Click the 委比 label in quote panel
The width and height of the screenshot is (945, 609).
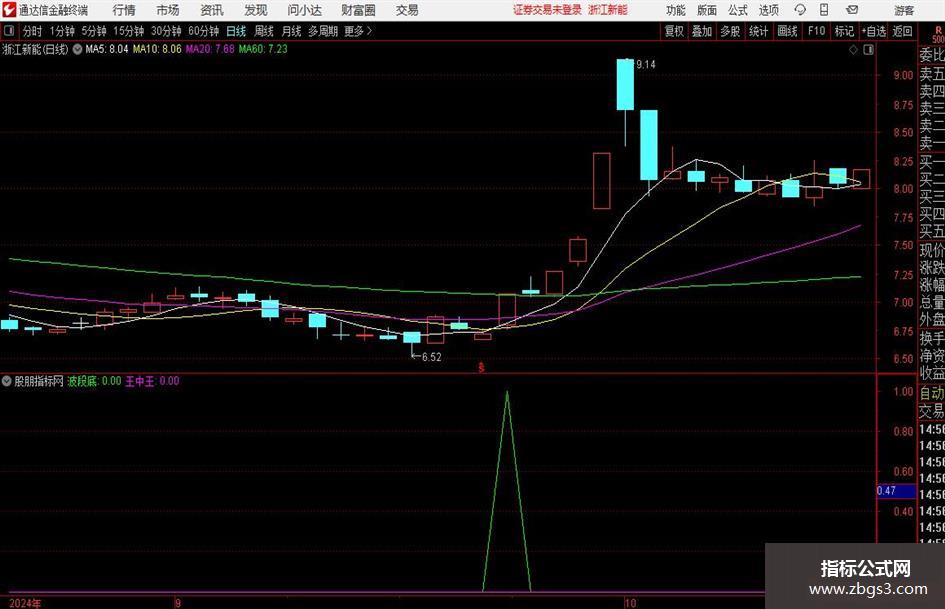pyautogui.click(x=932, y=55)
